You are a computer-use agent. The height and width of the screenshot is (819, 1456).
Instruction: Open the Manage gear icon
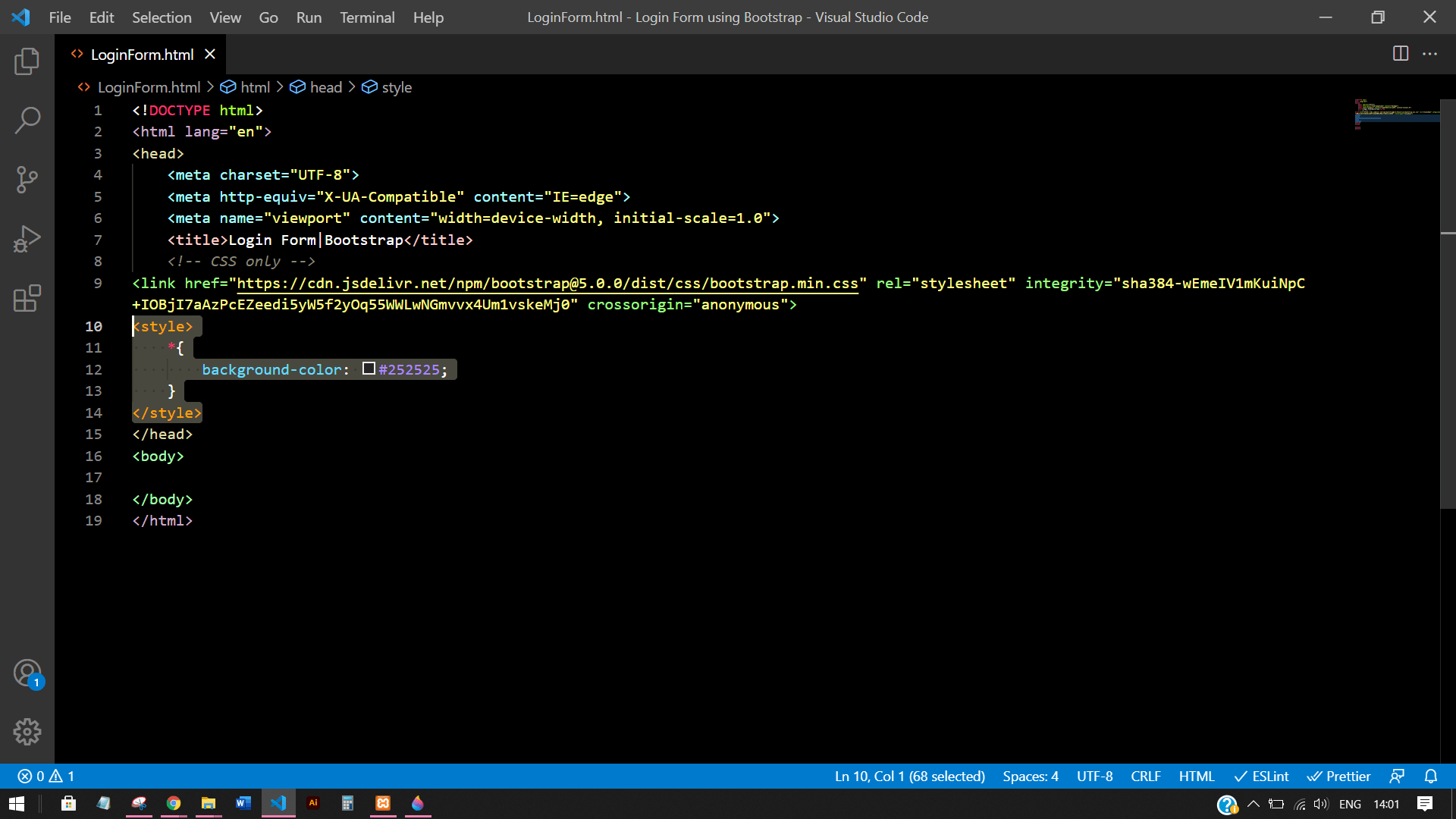click(27, 732)
